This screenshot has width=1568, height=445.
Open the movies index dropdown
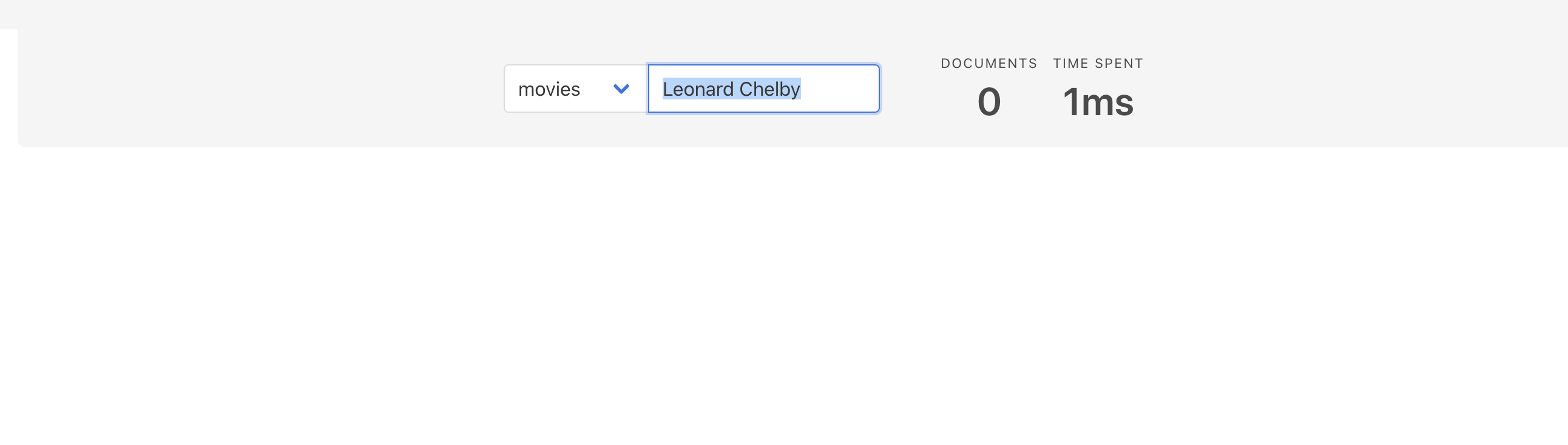pyautogui.click(x=575, y=89)
